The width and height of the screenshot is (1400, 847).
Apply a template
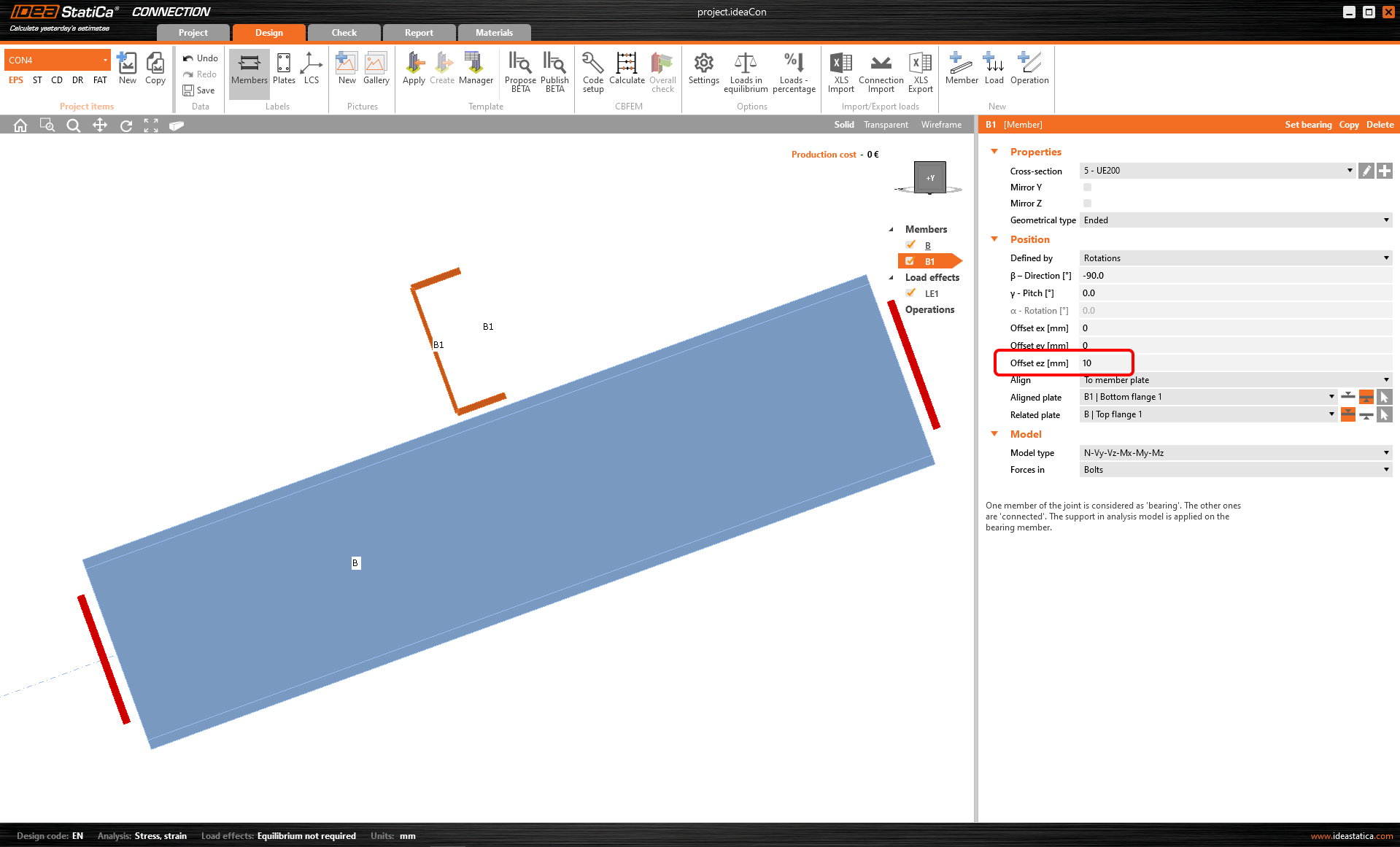(414, 69)
